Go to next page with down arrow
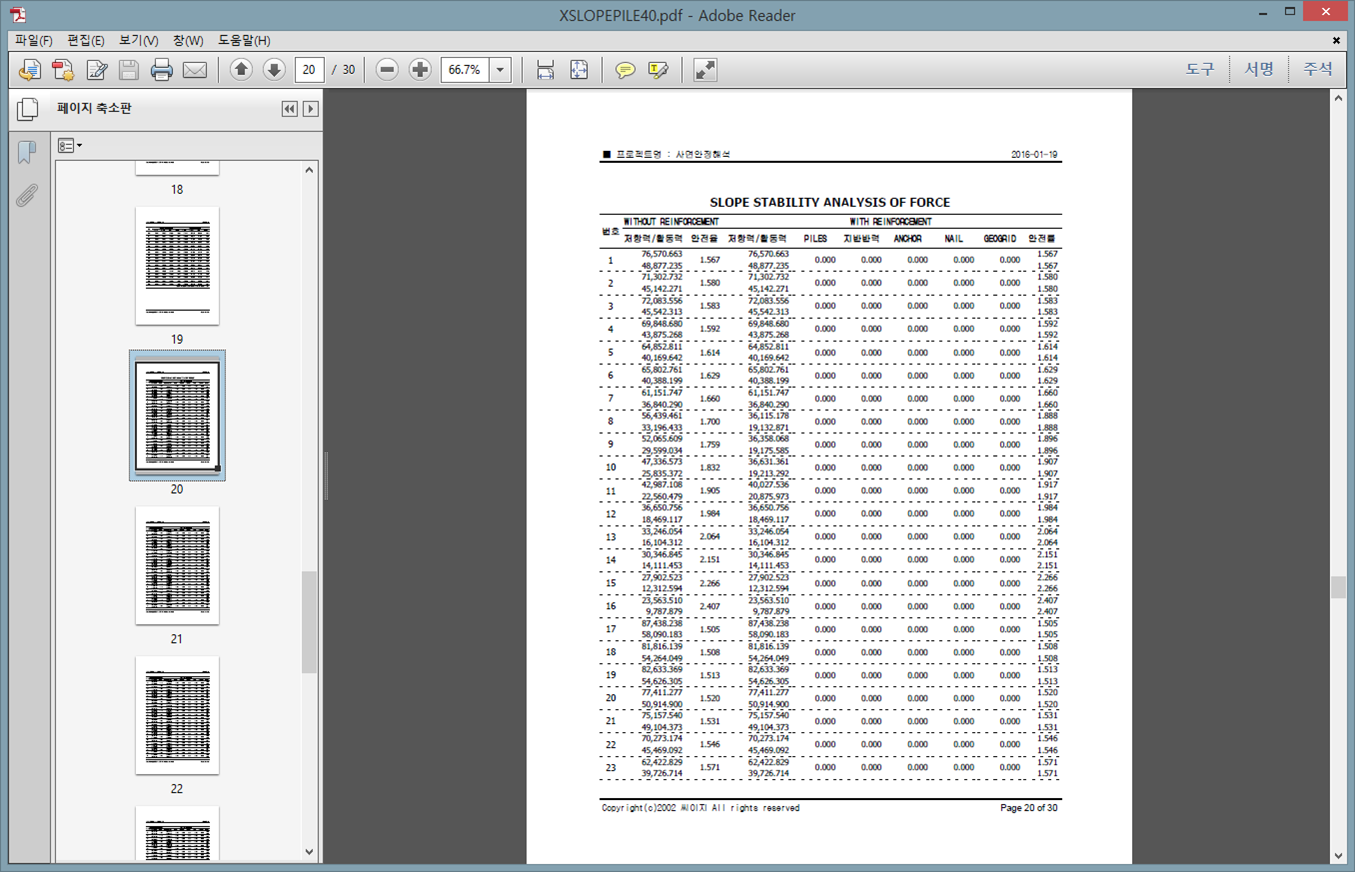Viewport: 1355px width, 872px height. tap(274, 70)
